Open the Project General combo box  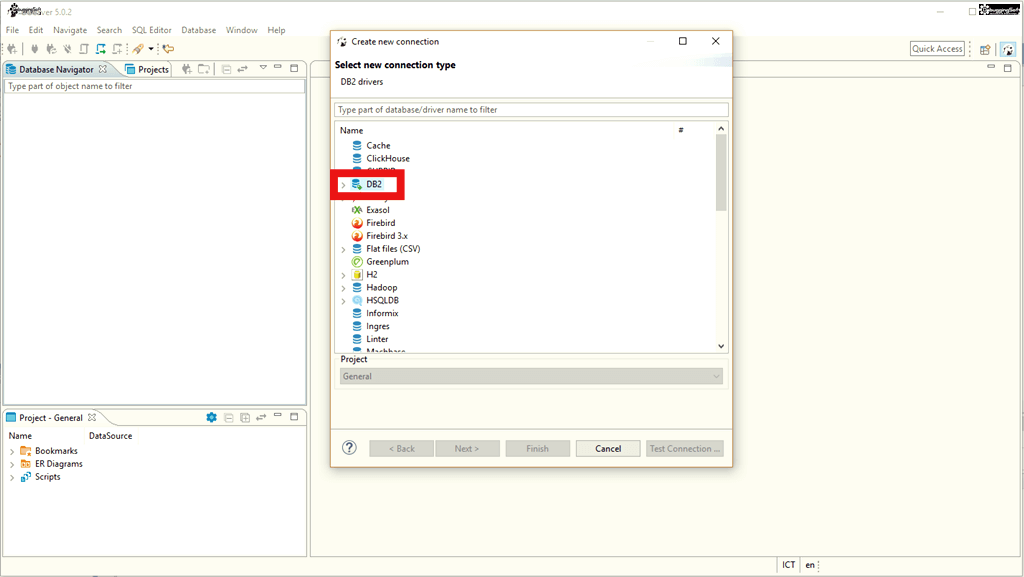tap(531, 377)
